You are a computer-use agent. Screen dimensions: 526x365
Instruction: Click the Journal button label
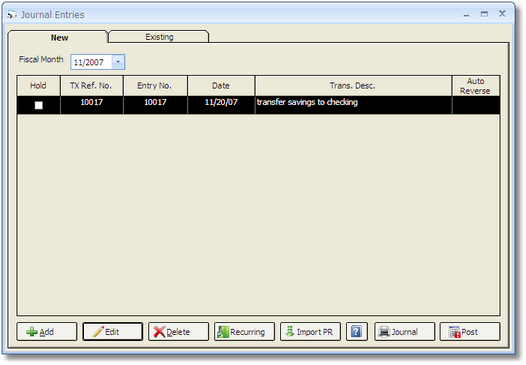click(x=405, y=332)
